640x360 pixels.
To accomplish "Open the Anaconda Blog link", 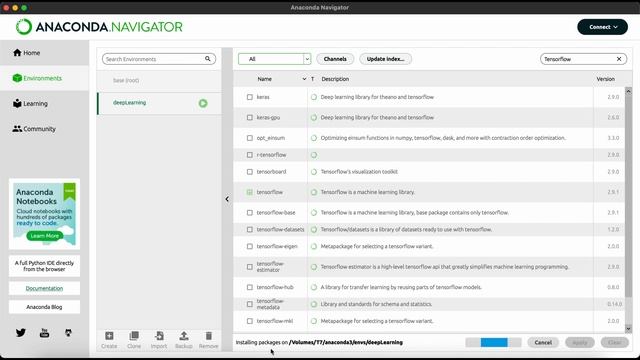I will tap(44, 307).
